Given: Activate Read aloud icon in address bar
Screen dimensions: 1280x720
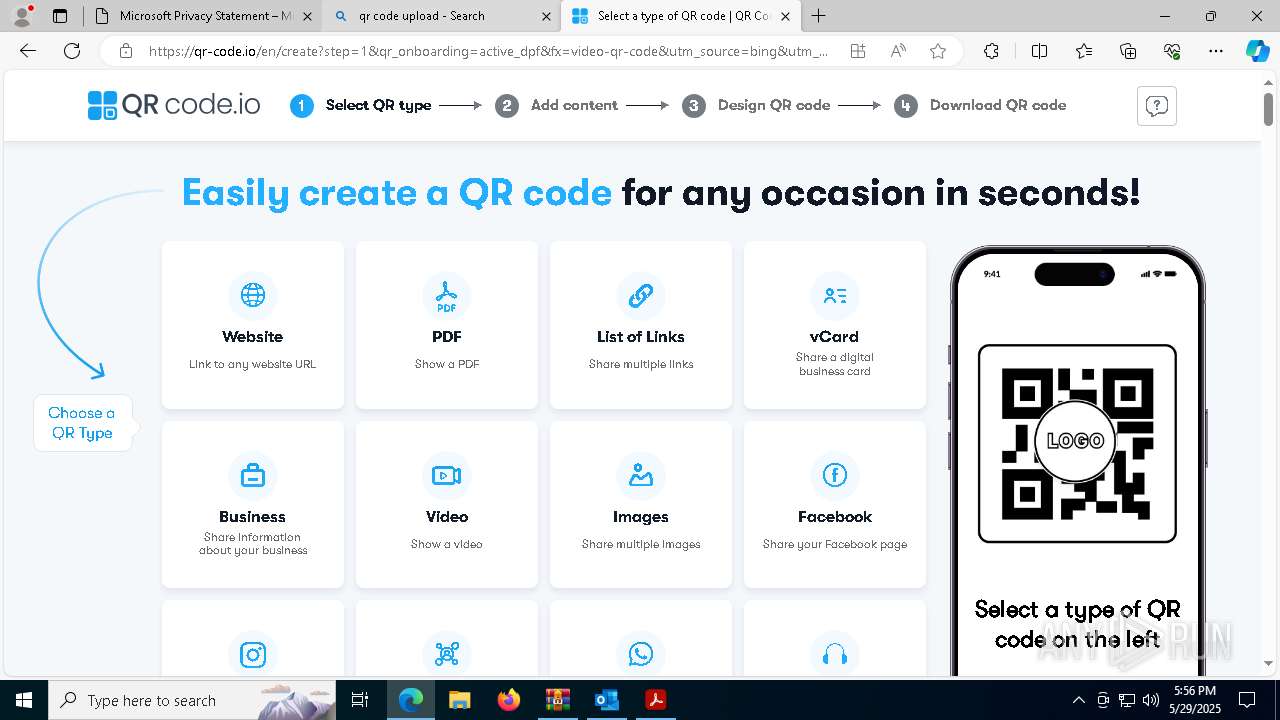Looking at the screenshot, I should [898, 51].
